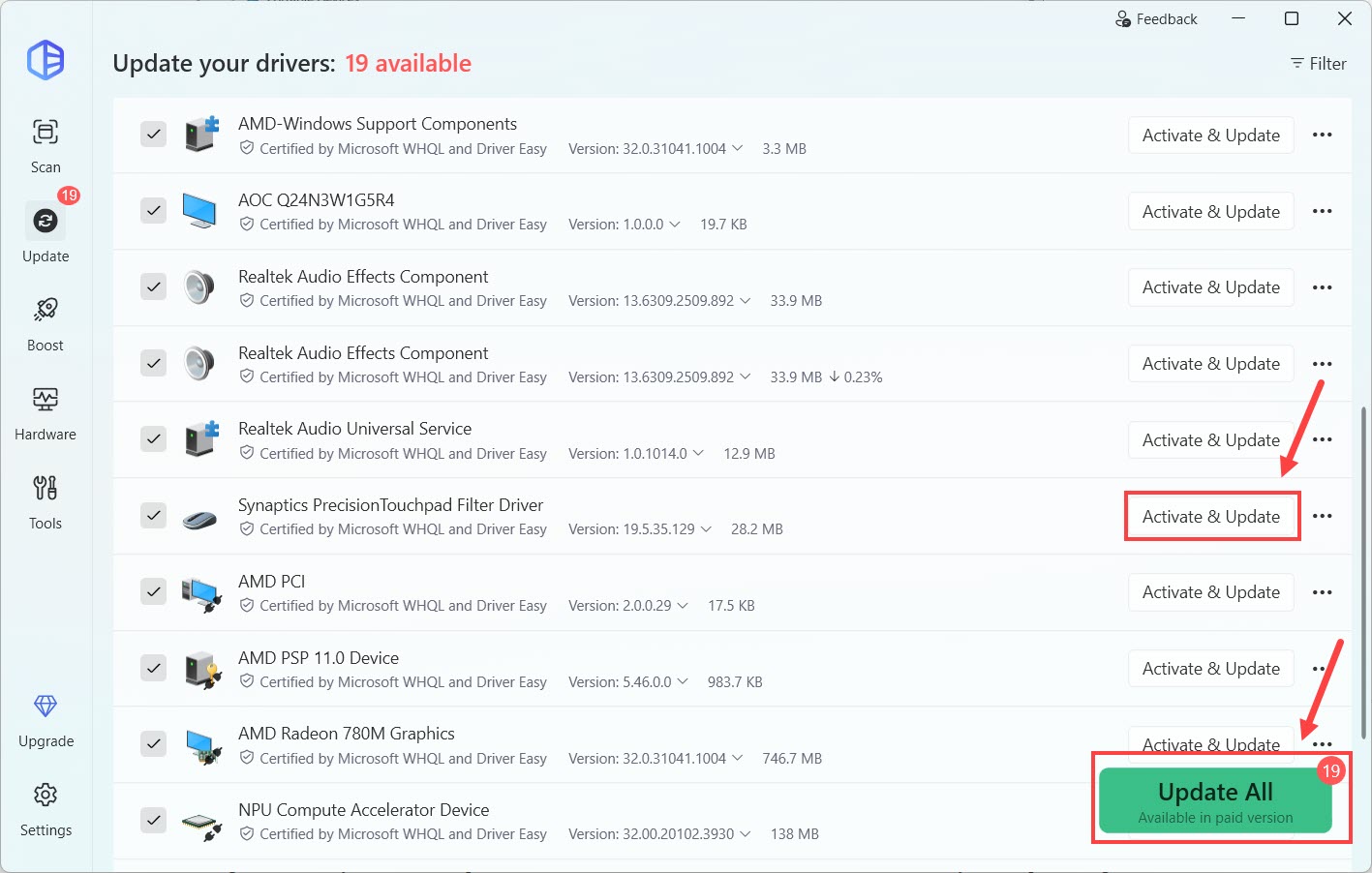This screenshot has width=1372, height=873.
Task: Expand version 32.0.31041.1004 dropdown for AMD-Windows Support
Action: [x=738, y=149]
